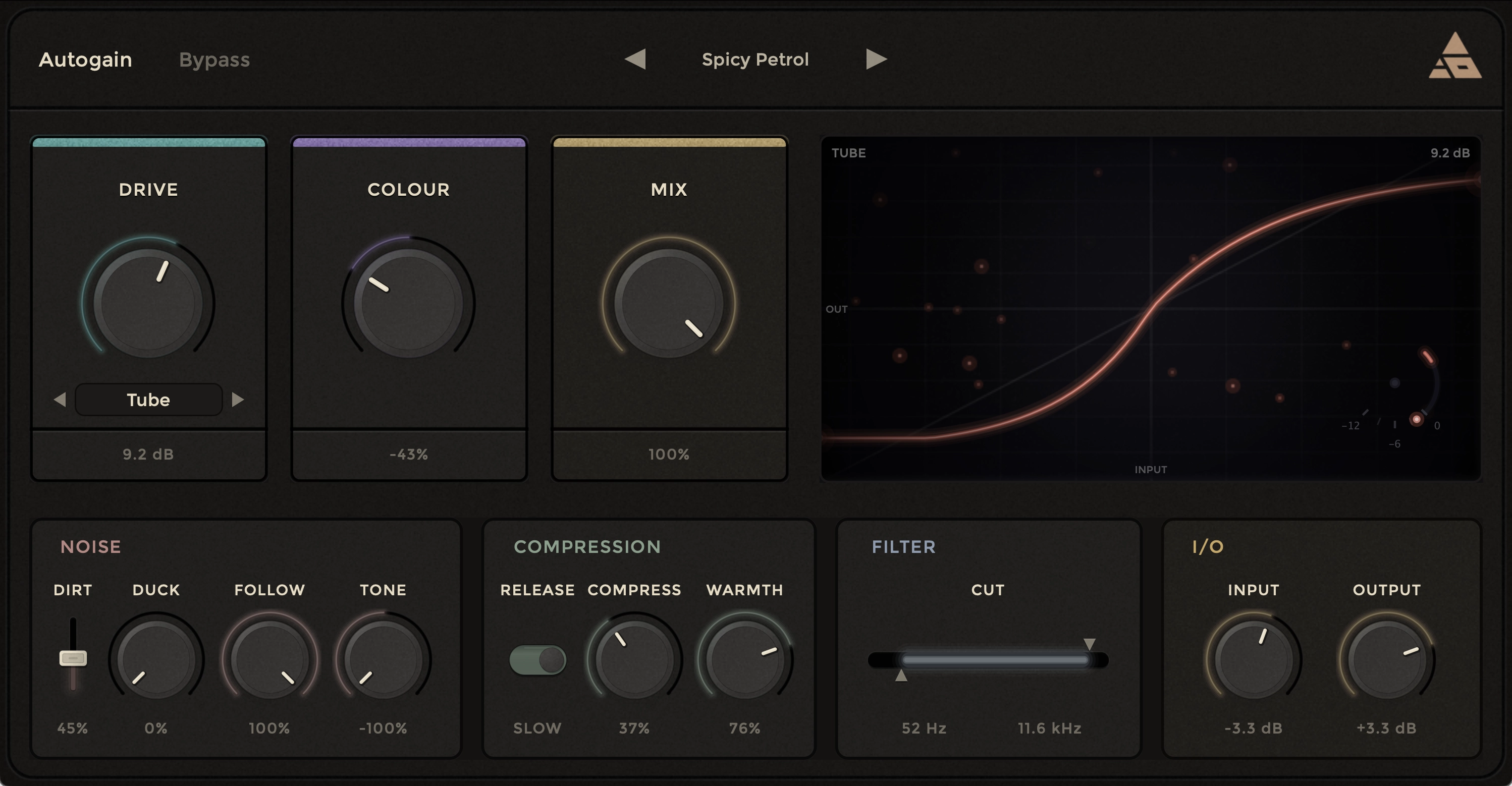Toggle the Bypass option
Viewport: 1512px width, 786px height.
214,59
